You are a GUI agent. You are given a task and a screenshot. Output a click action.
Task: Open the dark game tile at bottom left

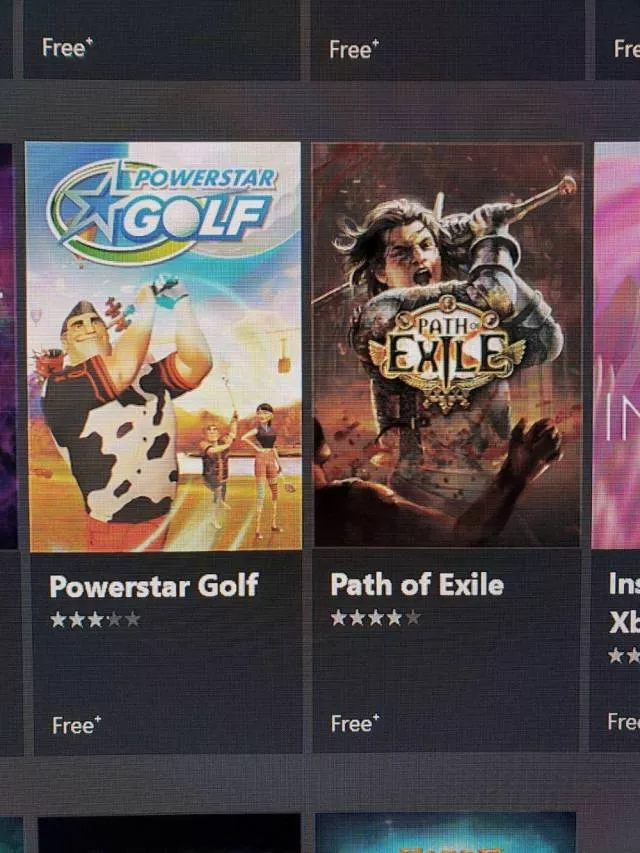(169, 834)
